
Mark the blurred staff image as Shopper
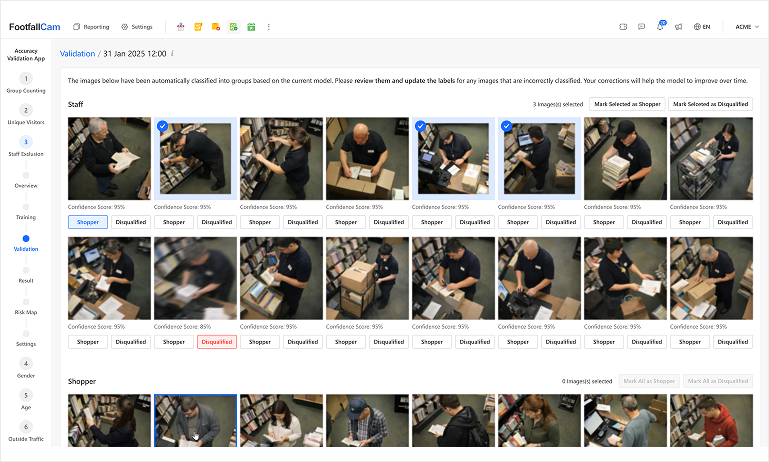tap(174, 342)
